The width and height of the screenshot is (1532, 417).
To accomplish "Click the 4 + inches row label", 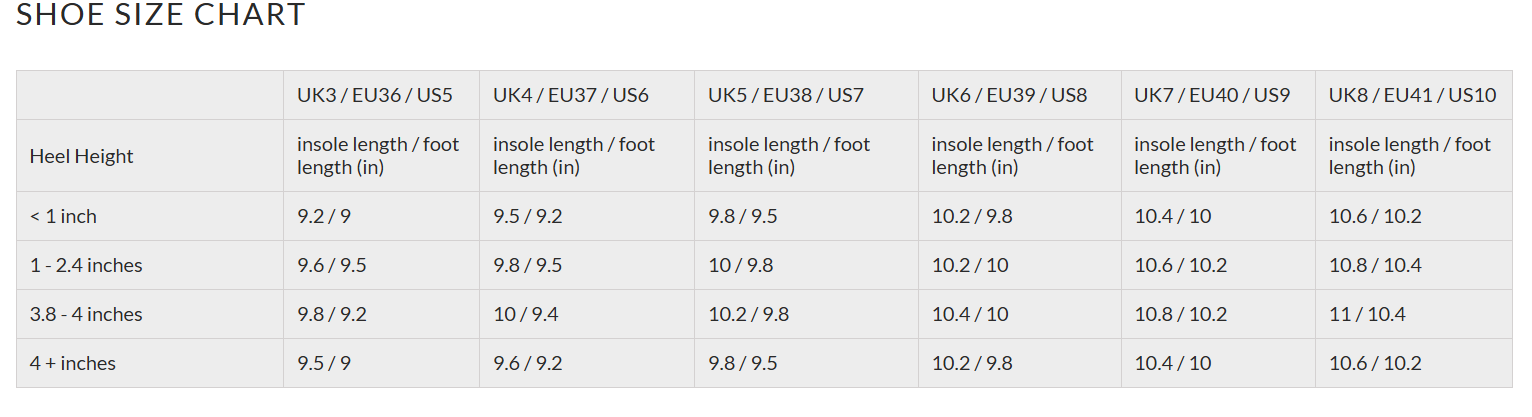I will point(73,363).
